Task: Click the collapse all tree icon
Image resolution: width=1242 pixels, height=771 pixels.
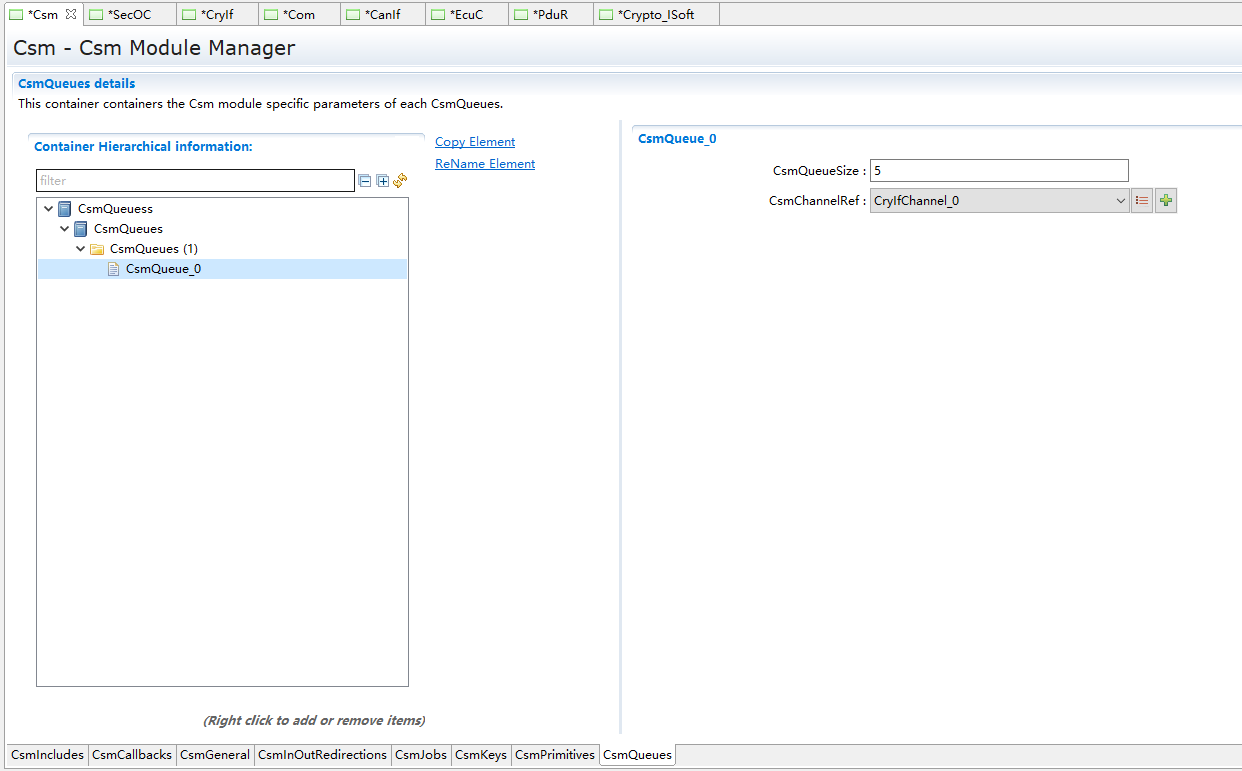Action: pyautogui.click(x=365, y=181)
